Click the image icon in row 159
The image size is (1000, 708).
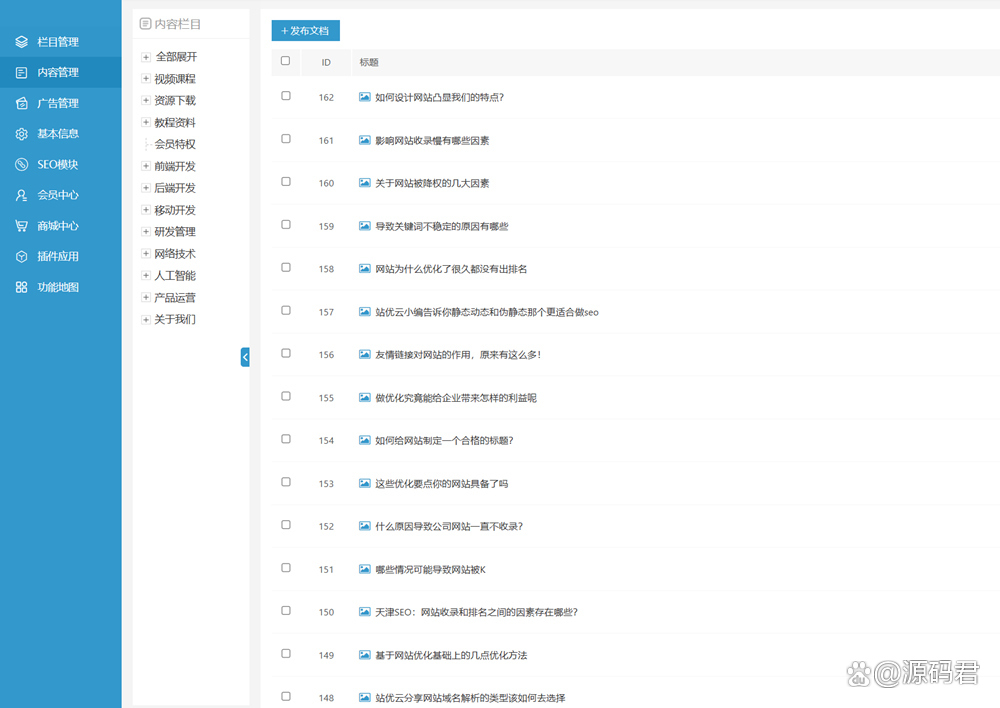365,226
